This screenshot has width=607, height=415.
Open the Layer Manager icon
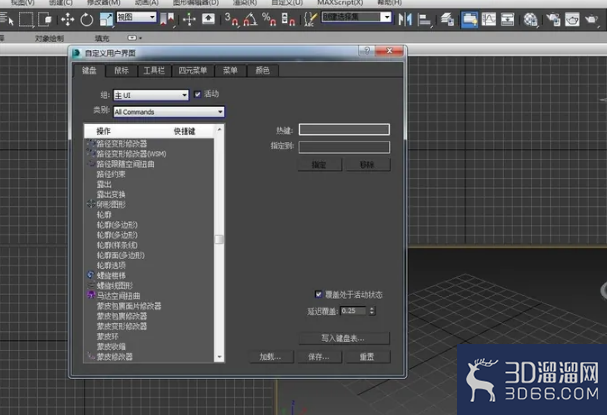click(x=448, y=19)
